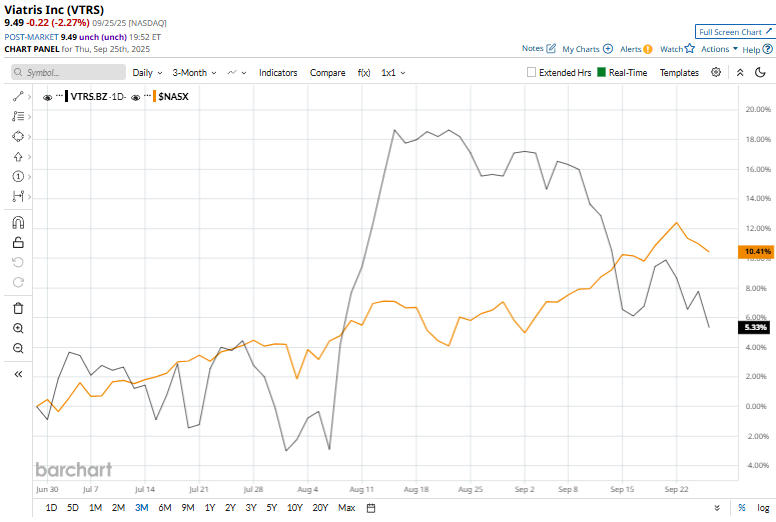
Task: Open the Templates menu
Action: pyautogui.click(x=679, y=73)
